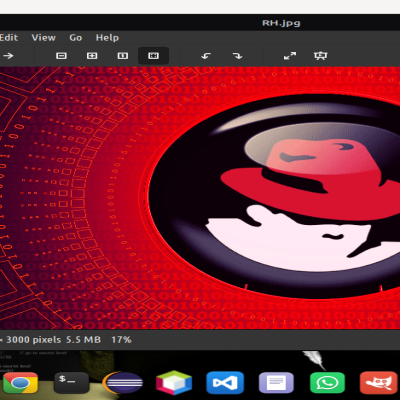
Task: Click the zoom in toolbar icon
Action: point(92,56)
